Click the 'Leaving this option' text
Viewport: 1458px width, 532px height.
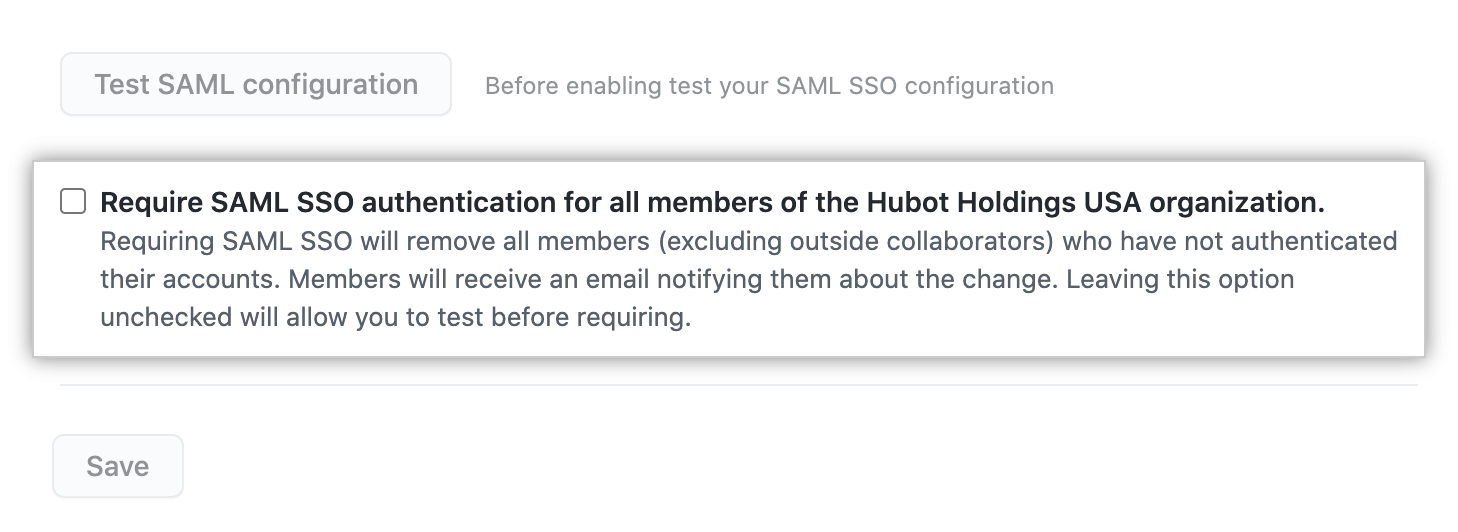(x=1180, y=280)
